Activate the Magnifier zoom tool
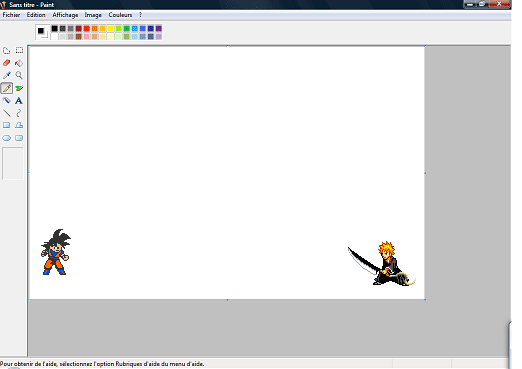 click(19, 75)
